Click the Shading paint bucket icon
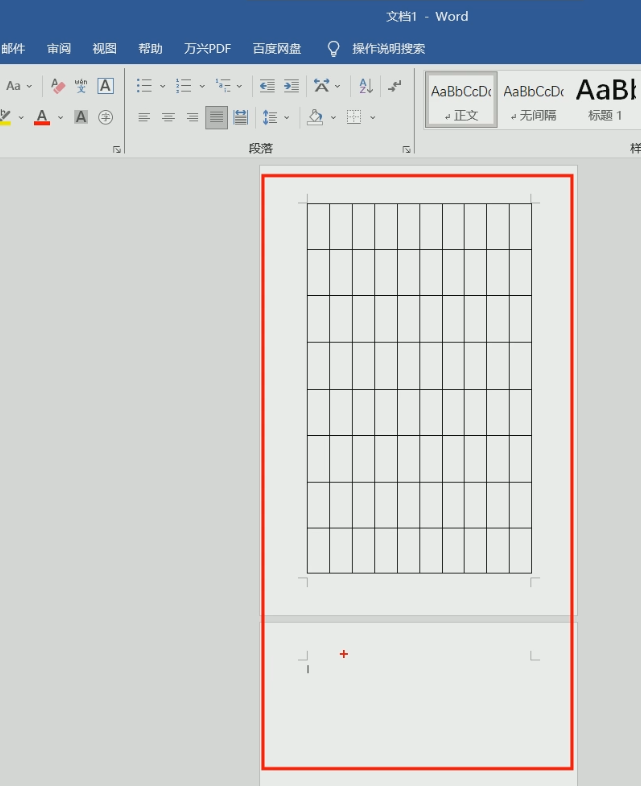This screenshot has width=641, height=786. tap(315, 117)
